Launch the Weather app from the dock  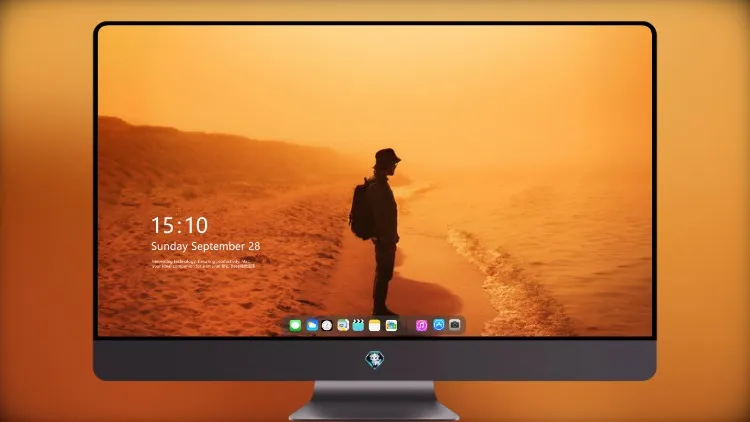(x=312, y=326)
